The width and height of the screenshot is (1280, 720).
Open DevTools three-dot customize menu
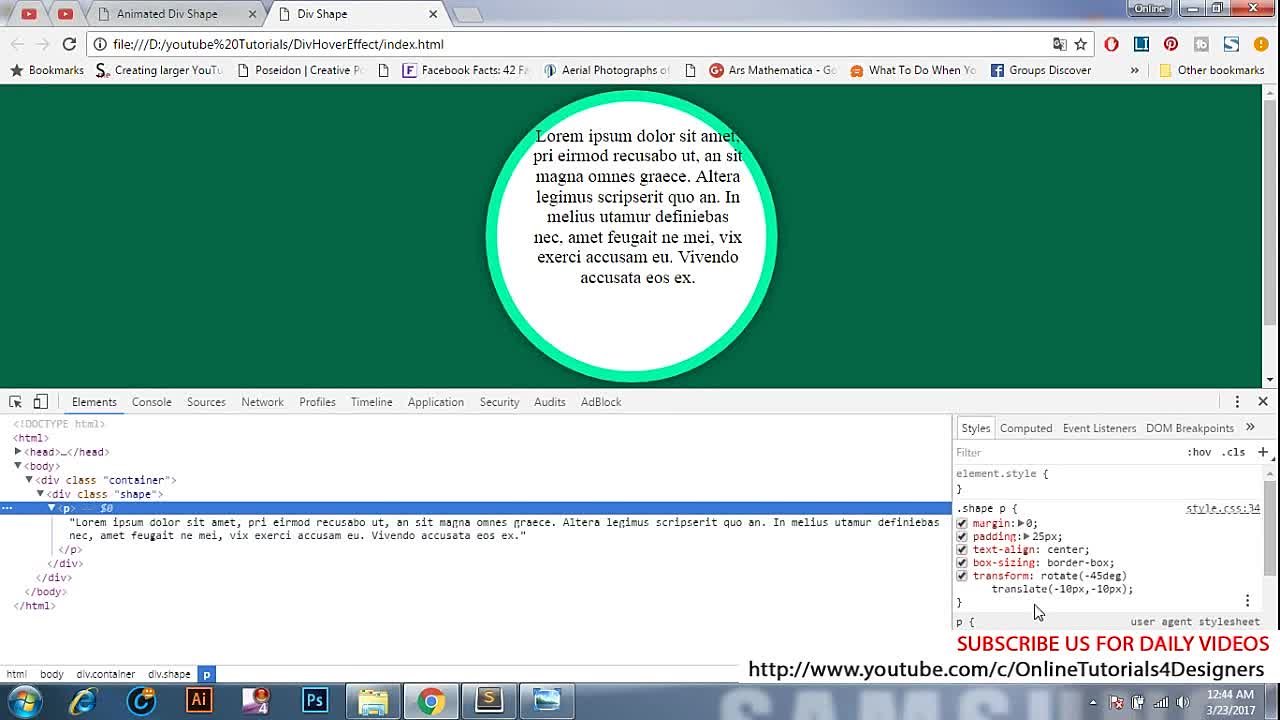(x=1237, y=402)
